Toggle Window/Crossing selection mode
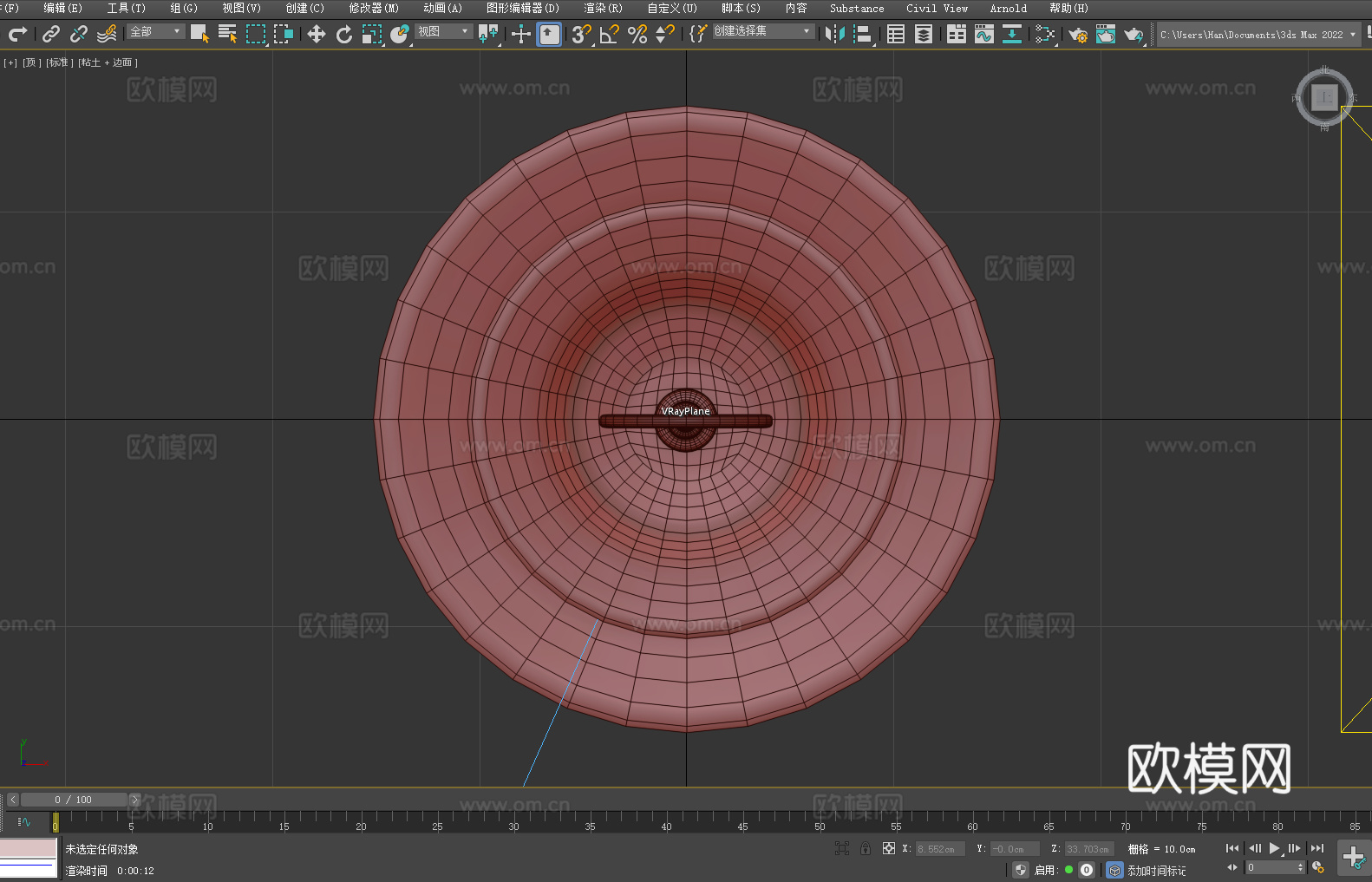This screenshot has height=882, width=1372. (283, 34)
